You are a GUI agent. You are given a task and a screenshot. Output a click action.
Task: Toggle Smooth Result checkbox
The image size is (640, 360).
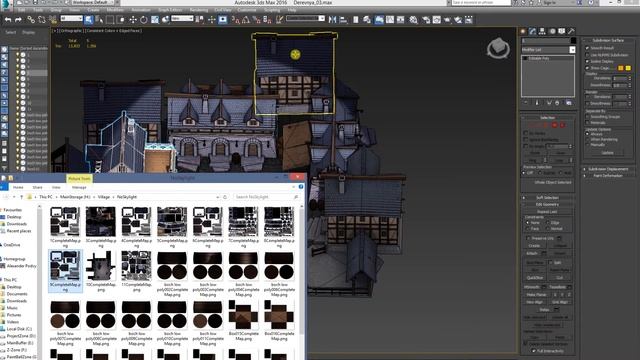[x=587, y=48]
